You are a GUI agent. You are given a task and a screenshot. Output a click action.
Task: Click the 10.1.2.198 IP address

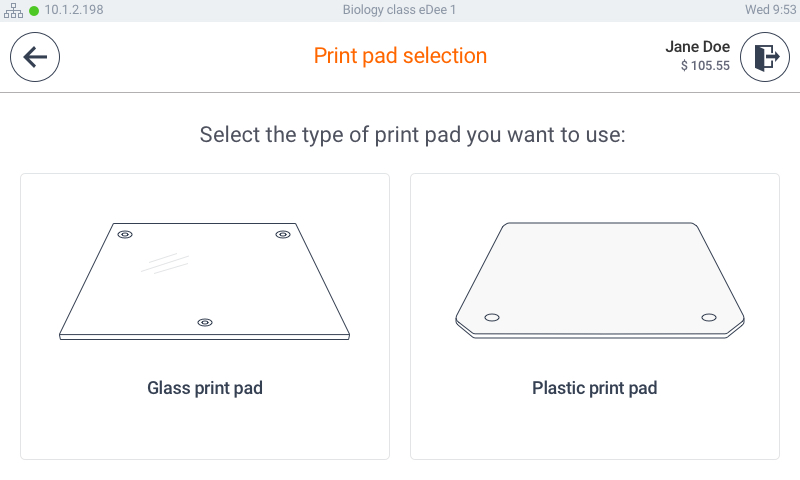(x=74, y=10)
